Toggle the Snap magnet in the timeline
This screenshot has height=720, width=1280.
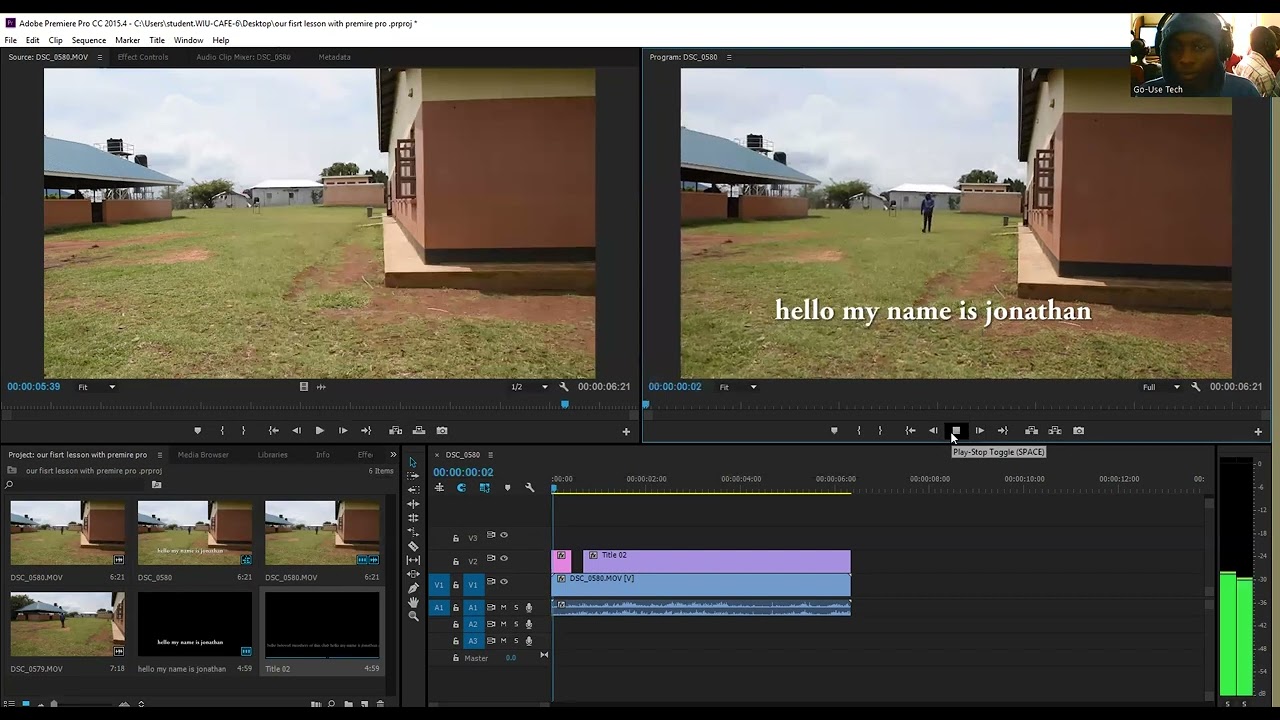click(x=461, y=488)
